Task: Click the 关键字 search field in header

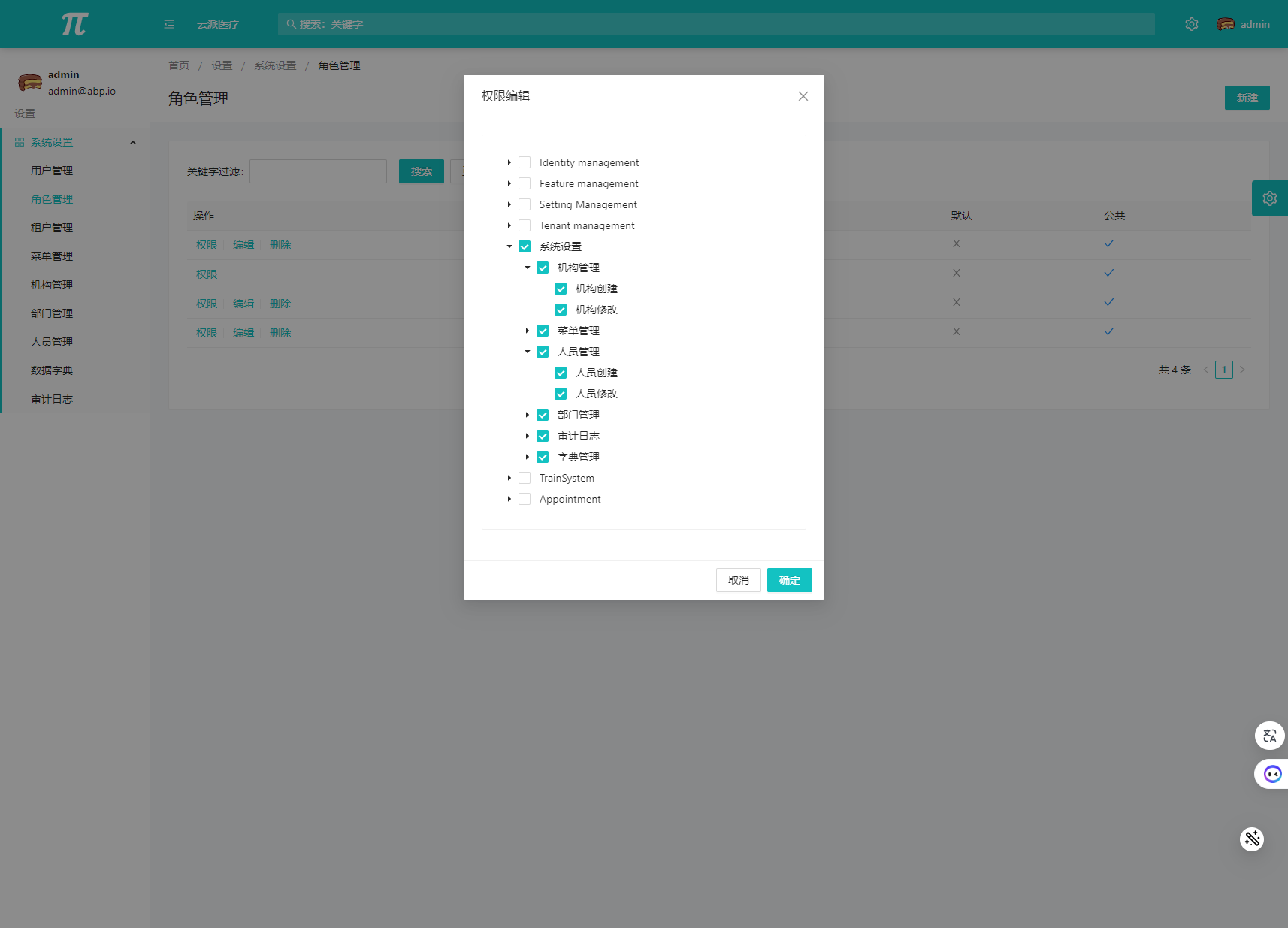Action: tap(715, 24)
